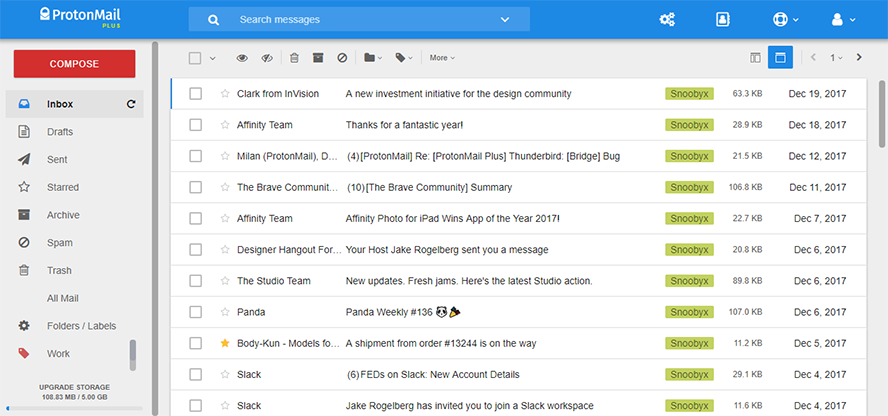Click the ProtonMail Plus logo

click(80, 17)
